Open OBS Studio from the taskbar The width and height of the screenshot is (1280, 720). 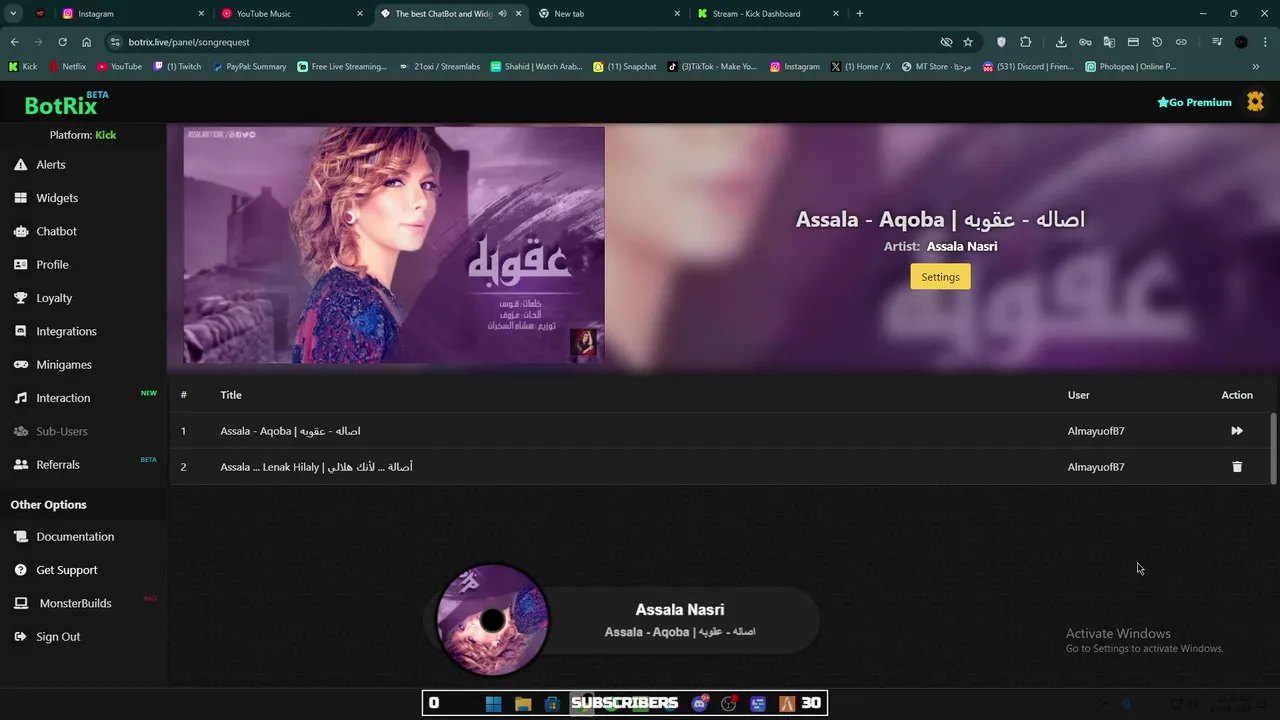[729, 704]
